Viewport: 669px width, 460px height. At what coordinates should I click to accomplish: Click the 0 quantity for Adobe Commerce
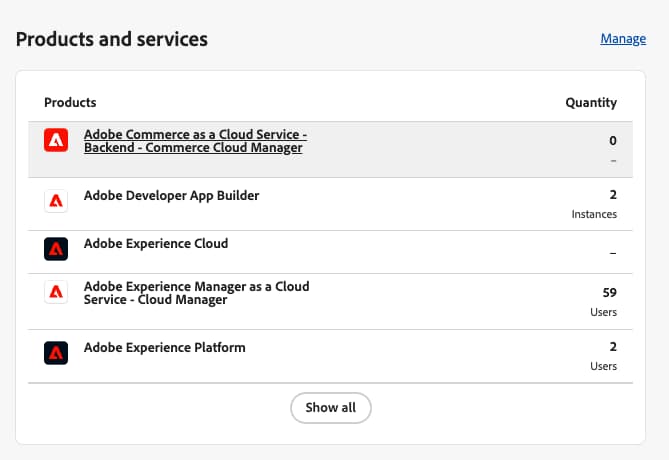tap(612, 141)
